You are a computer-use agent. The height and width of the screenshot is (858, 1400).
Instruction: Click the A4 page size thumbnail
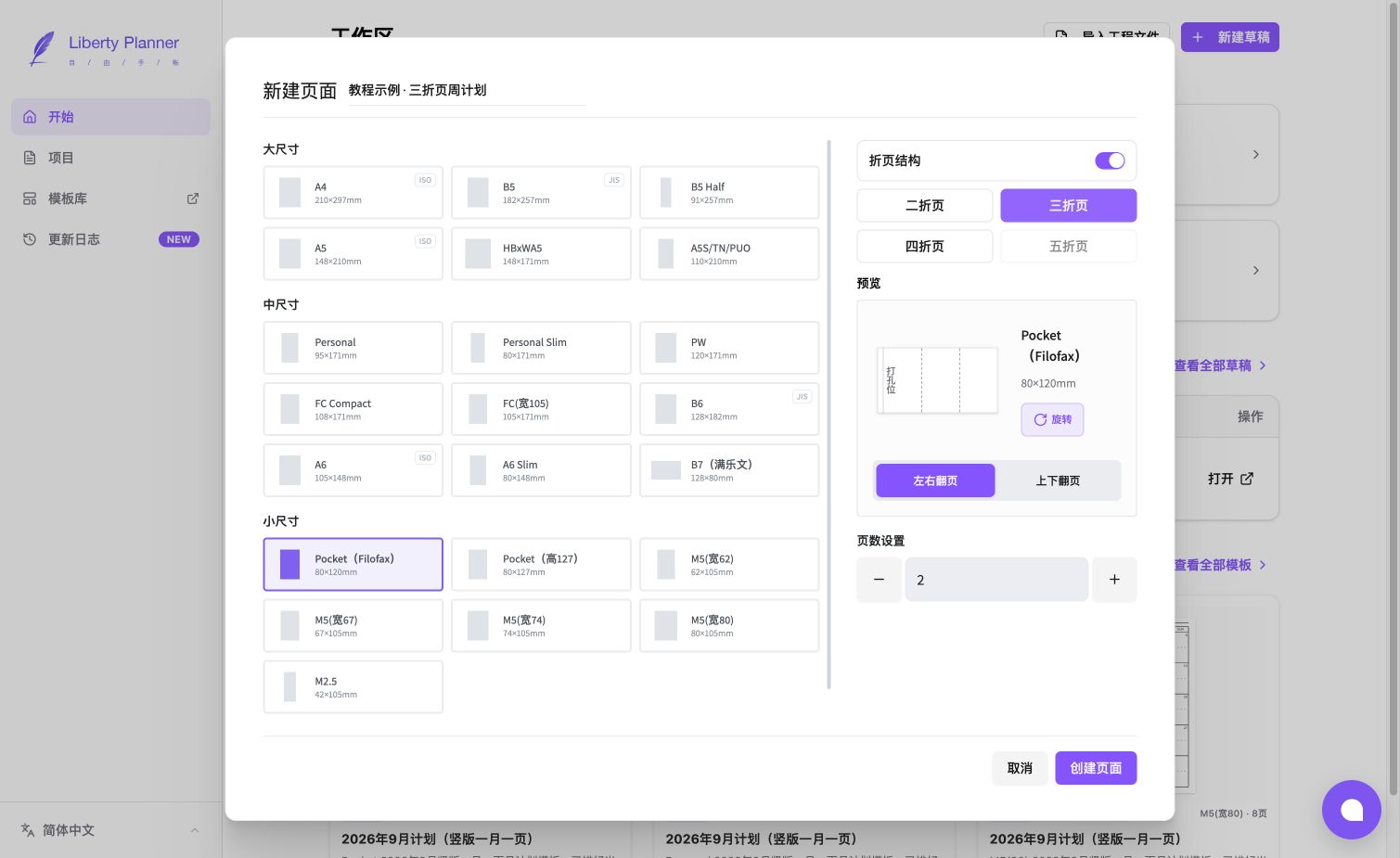pyautogui.click(x=290, y=193)
